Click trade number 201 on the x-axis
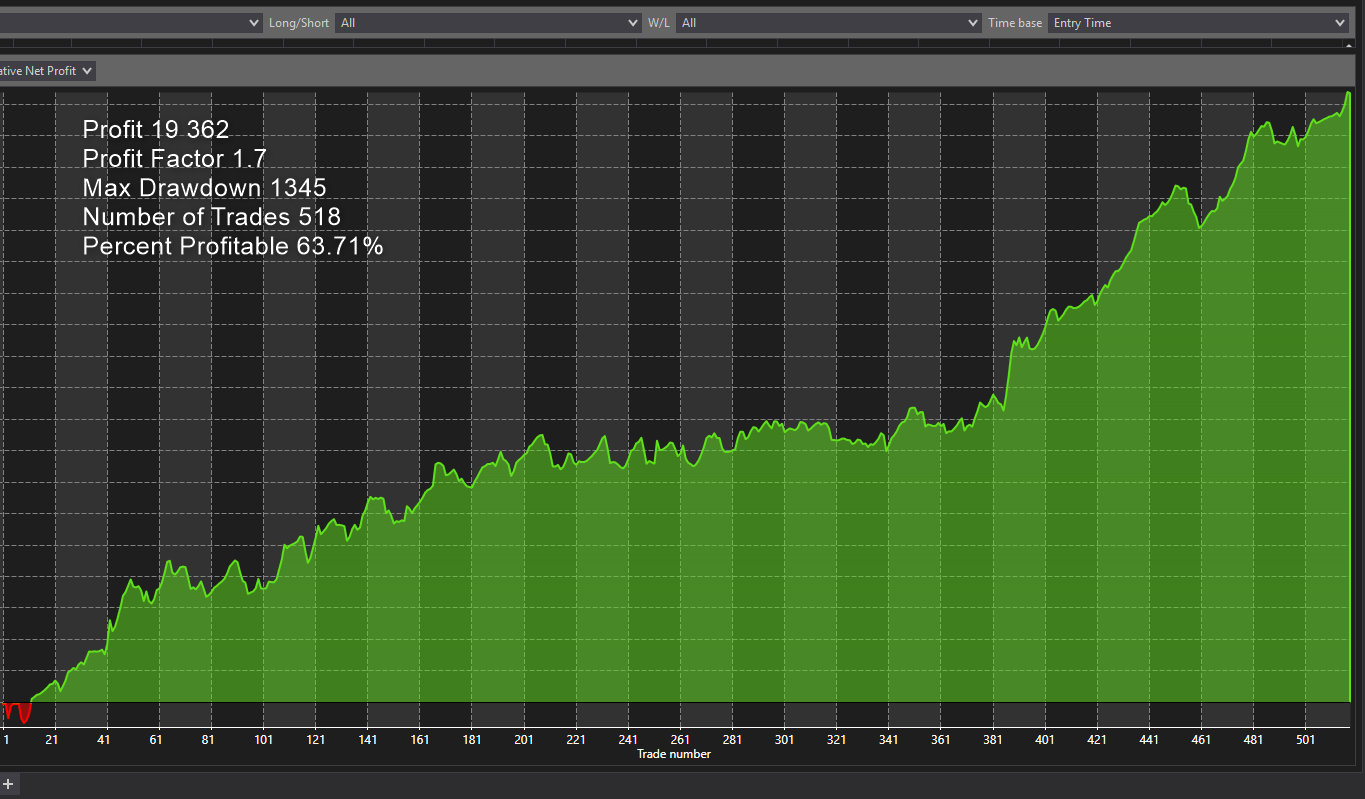The height and width of the screenshot is (799, 1365). pyautogui.click(x=524, y=740)
